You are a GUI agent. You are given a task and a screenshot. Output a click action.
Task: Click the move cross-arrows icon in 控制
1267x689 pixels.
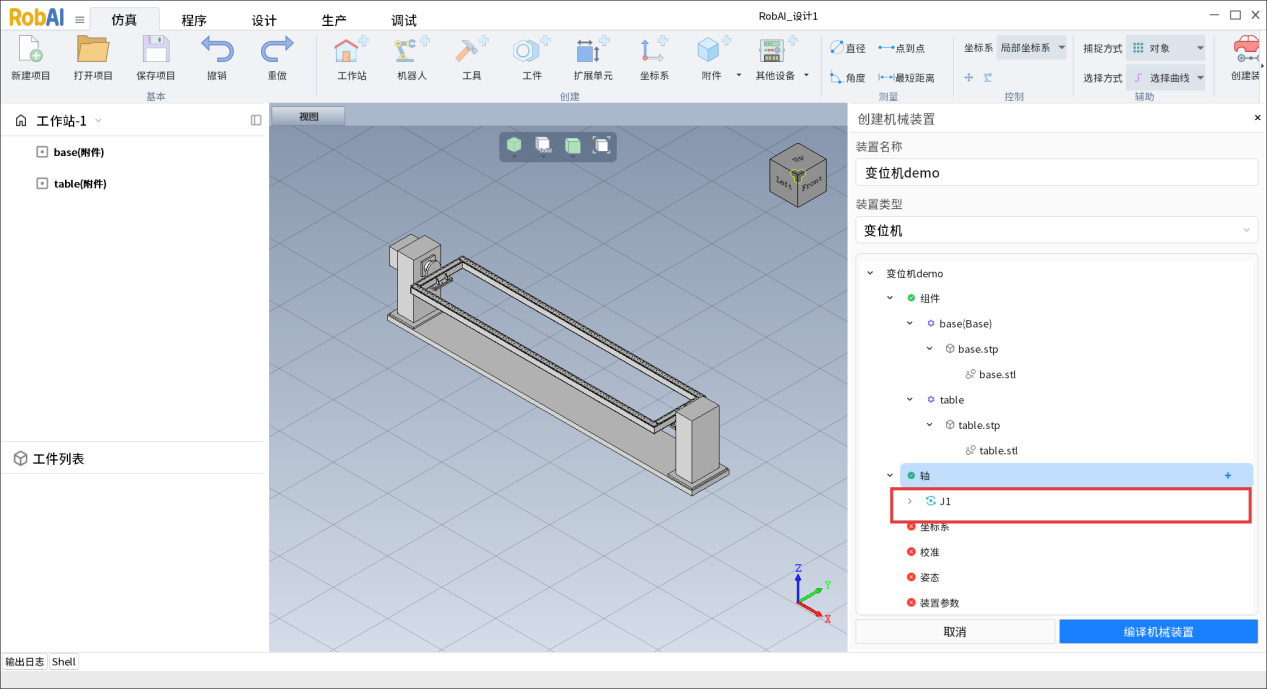(x=969, y=77)
